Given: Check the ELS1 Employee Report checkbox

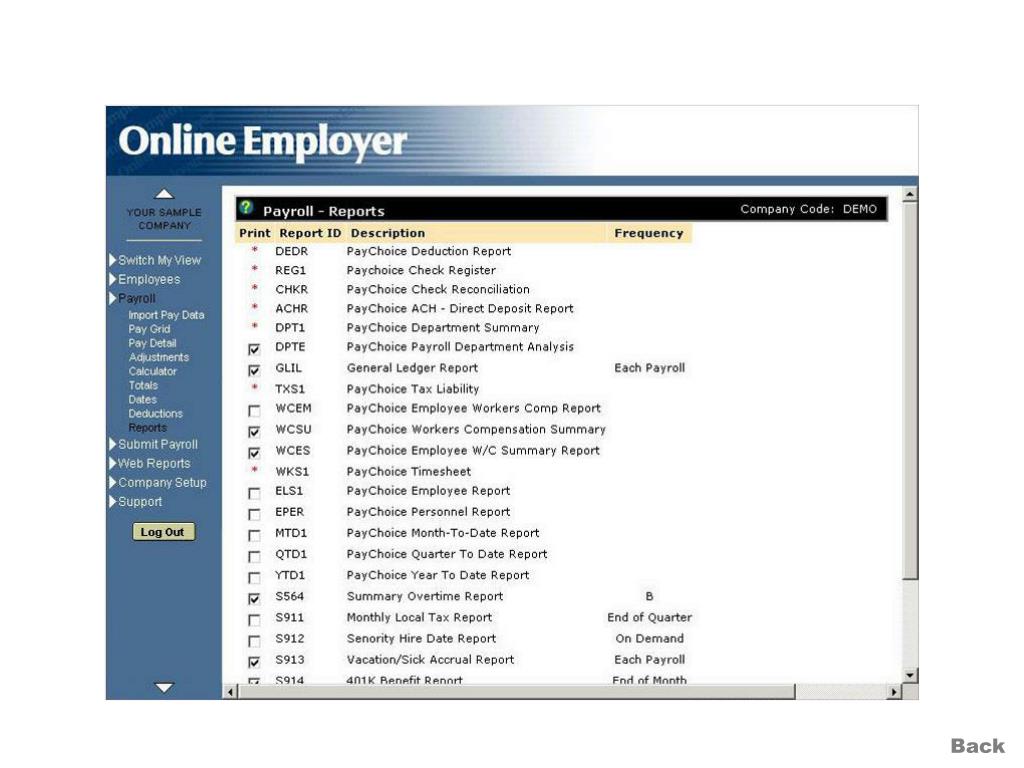Looking at the screenshot, I should click(254, 493).
